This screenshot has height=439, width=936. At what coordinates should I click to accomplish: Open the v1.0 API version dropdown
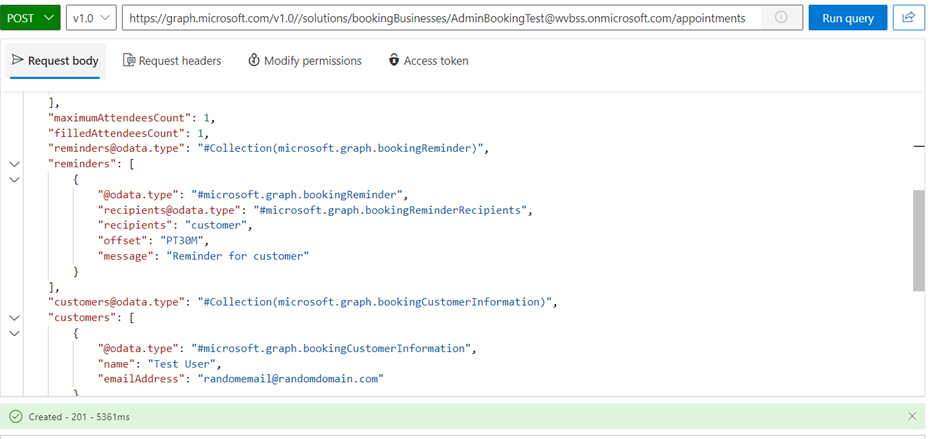(91, 18)
